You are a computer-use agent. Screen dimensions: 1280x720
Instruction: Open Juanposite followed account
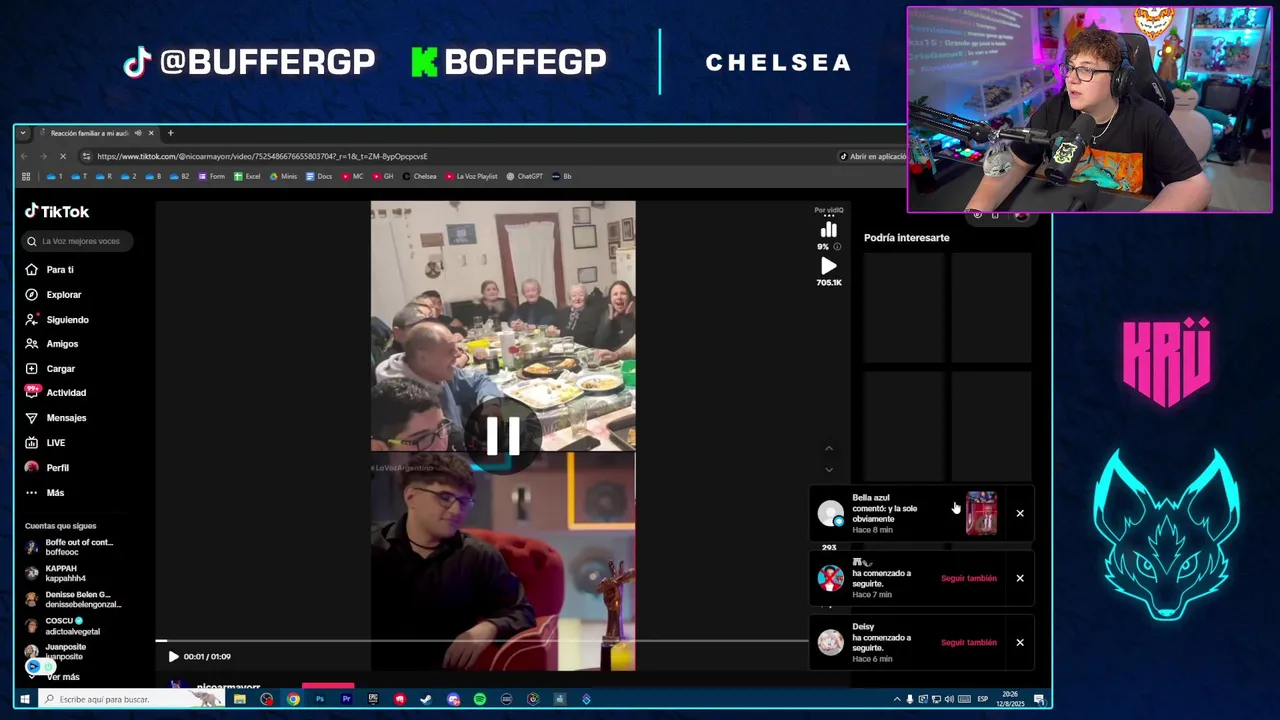pos(56,652)
